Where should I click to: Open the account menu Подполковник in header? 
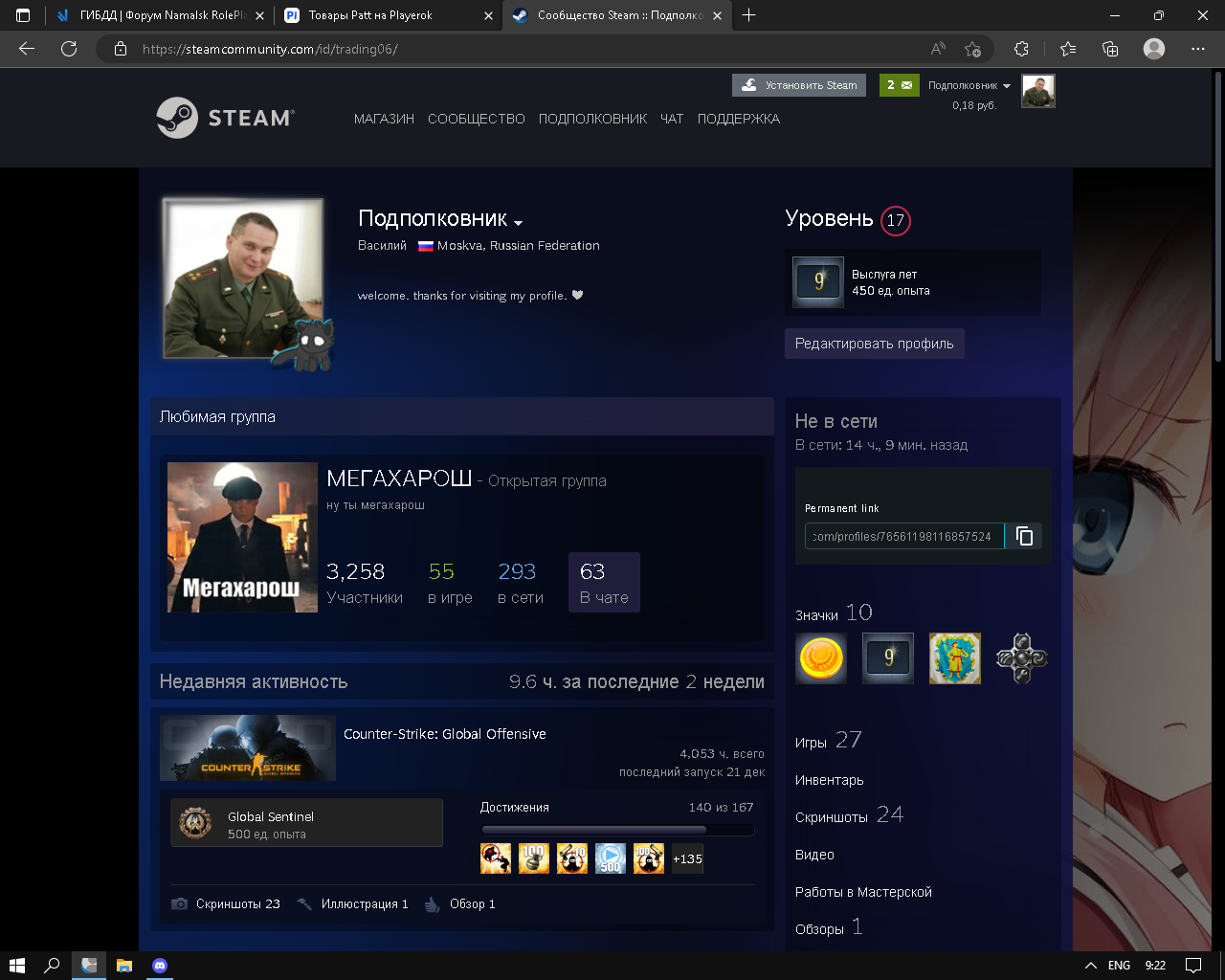click(969, 85)
